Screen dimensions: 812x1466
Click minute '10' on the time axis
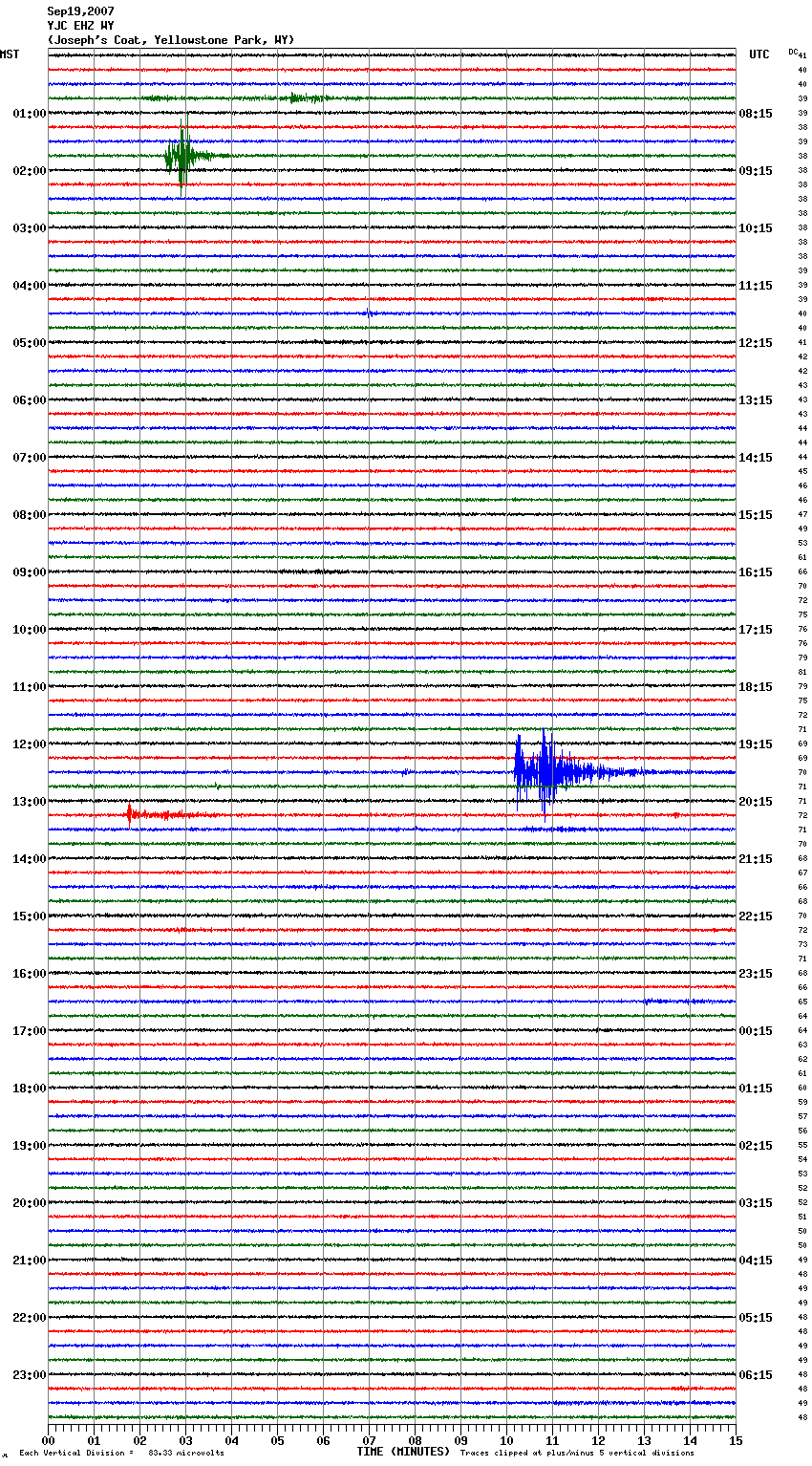506,1440
